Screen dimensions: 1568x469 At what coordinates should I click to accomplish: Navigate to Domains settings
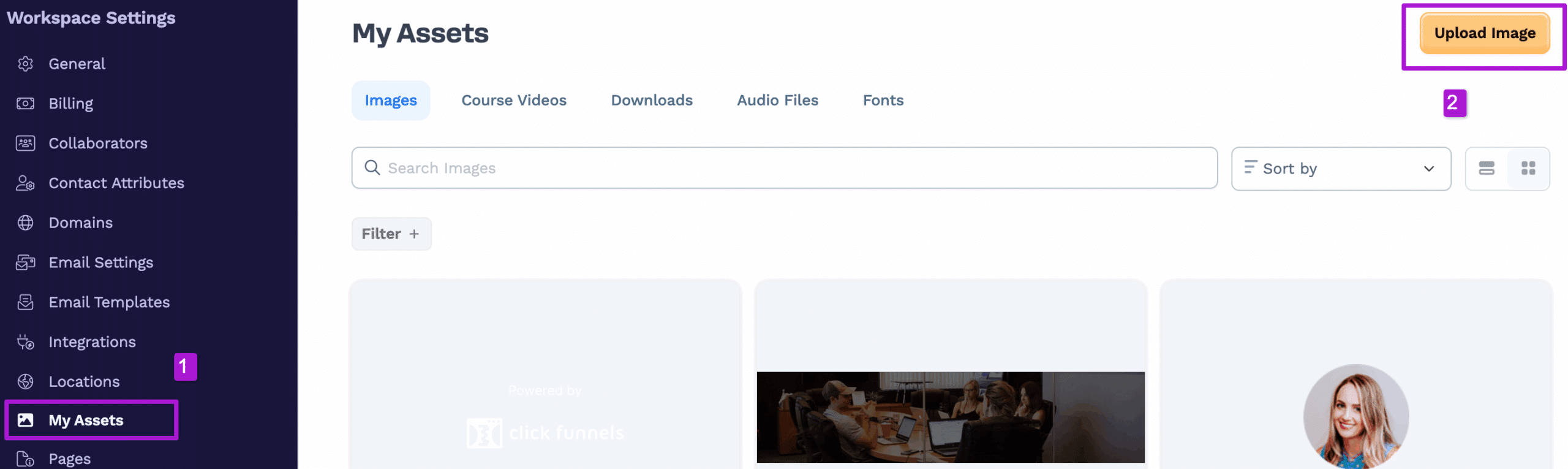(81, 223)
